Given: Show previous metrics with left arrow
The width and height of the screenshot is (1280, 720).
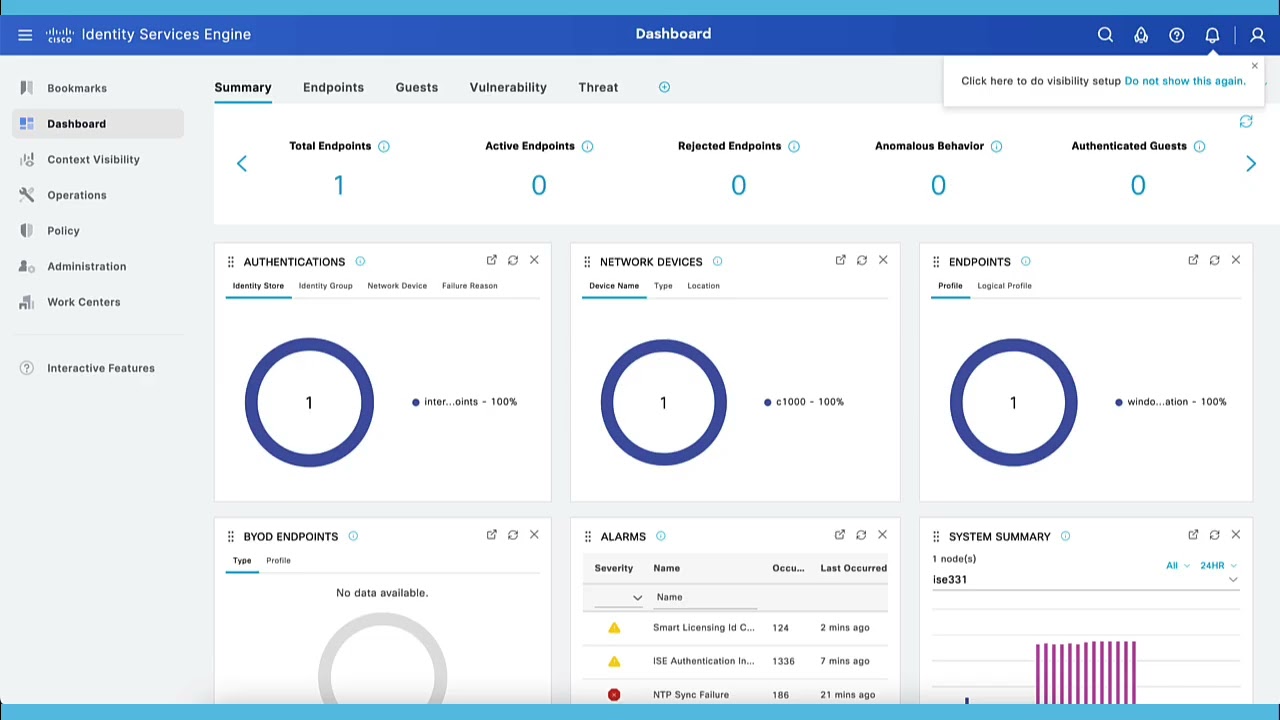Looking at the screenshot, I should pyautogui.click(x=241, y=164).
